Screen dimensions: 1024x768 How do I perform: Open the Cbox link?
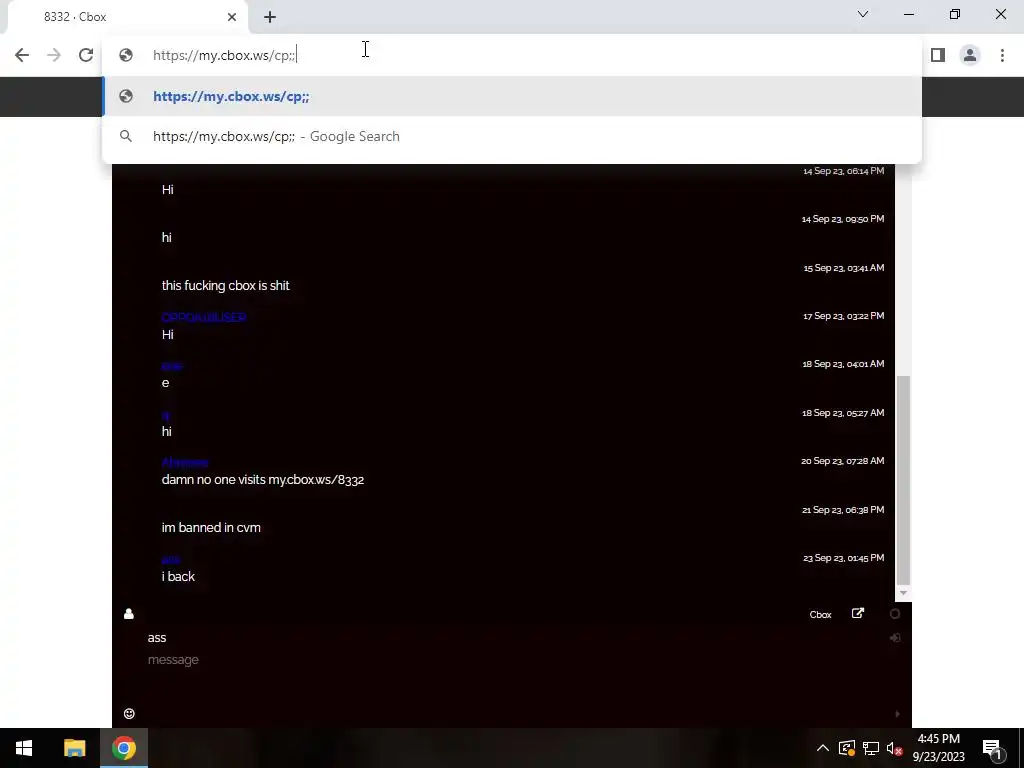820,615
